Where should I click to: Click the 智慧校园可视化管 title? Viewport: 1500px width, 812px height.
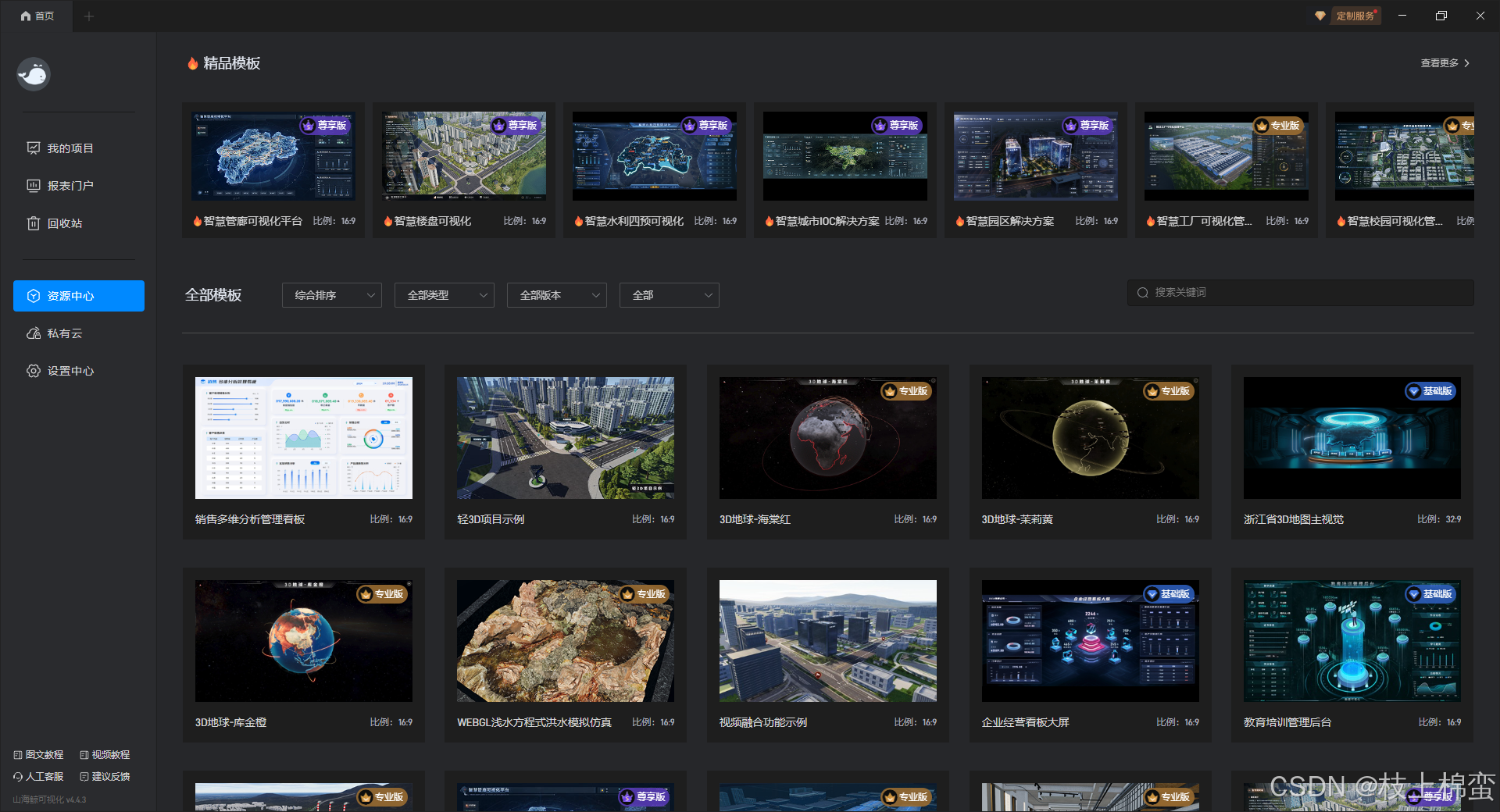(1395, 221)
